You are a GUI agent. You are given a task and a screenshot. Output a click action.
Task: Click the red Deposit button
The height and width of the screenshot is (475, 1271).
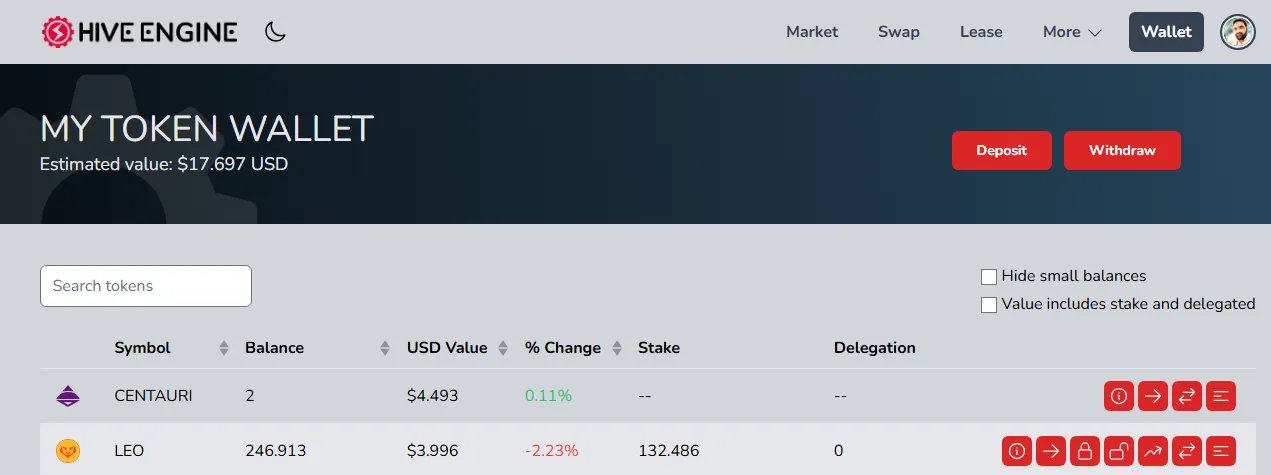[1002, 150]
